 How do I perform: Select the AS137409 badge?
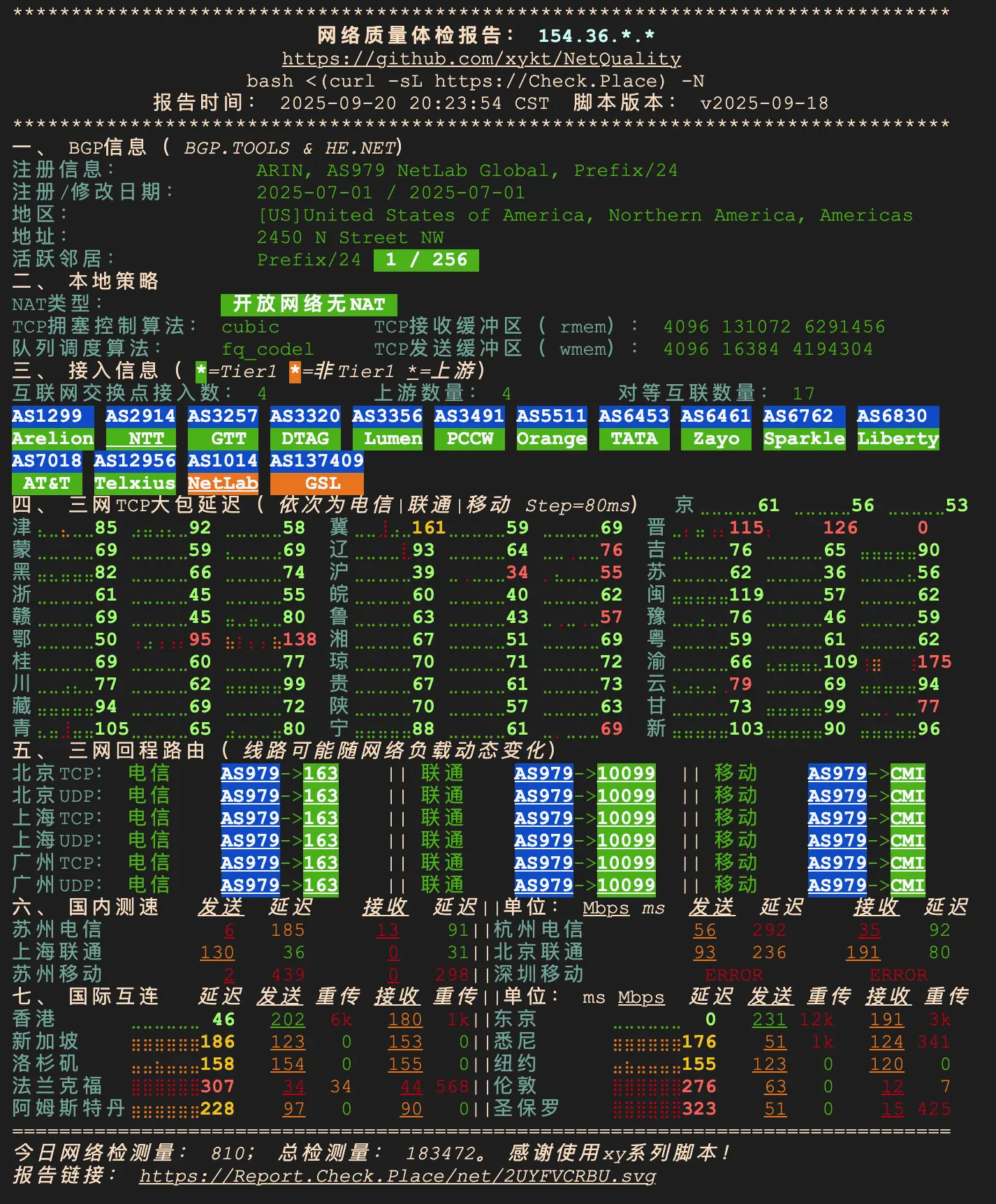tap(316, 461)
